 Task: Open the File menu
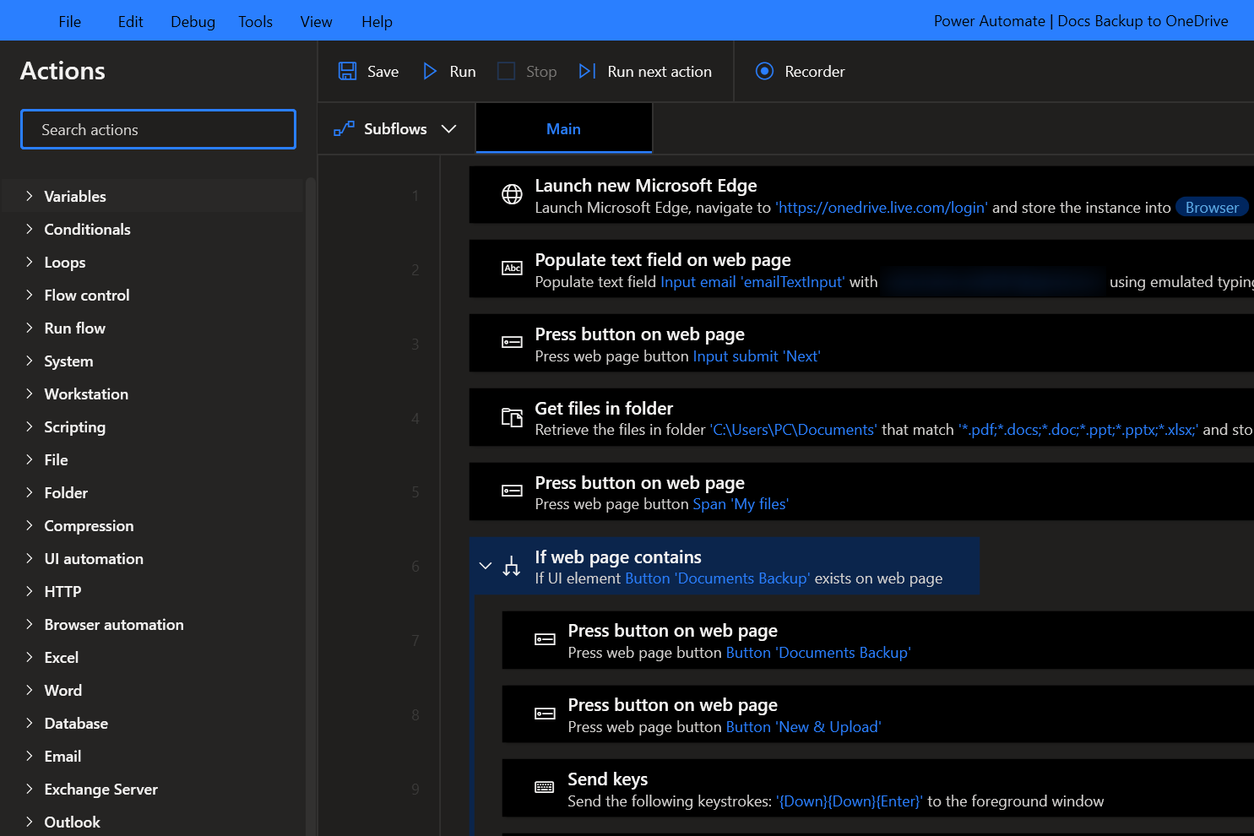tap(70, 21)
